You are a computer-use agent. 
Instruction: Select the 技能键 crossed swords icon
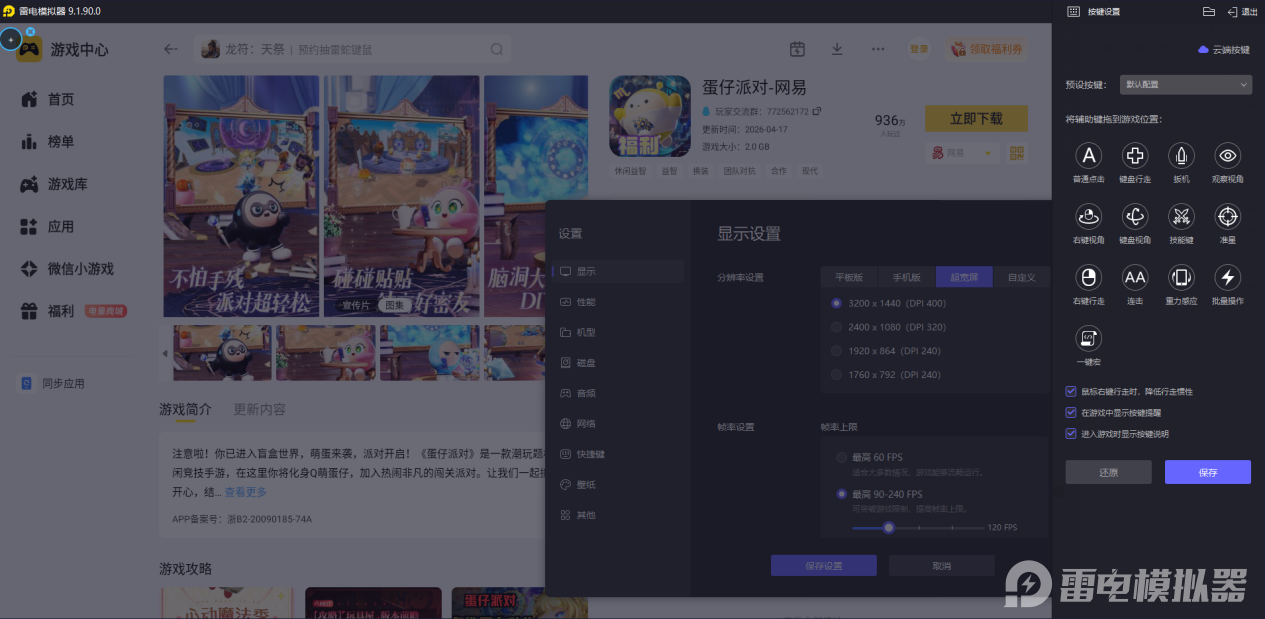(1181, 216)
